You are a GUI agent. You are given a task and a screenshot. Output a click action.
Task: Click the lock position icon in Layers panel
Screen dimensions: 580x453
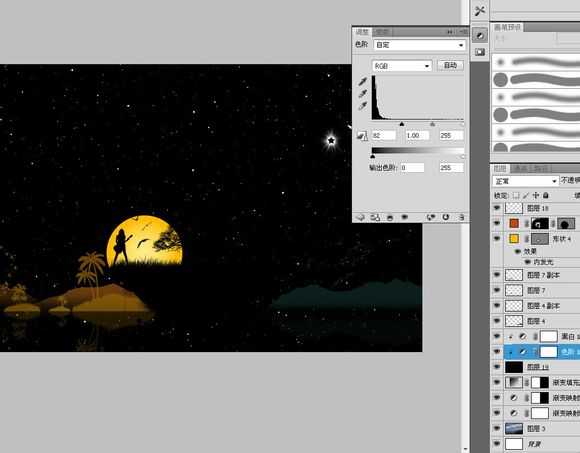(x=536, y=195)
